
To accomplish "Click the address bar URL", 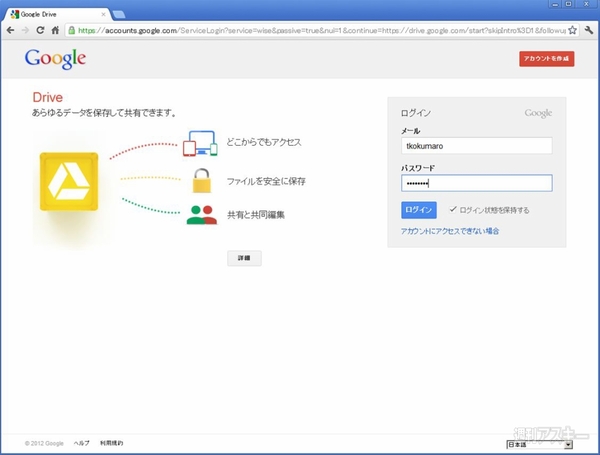I will [x=321, y=31].
